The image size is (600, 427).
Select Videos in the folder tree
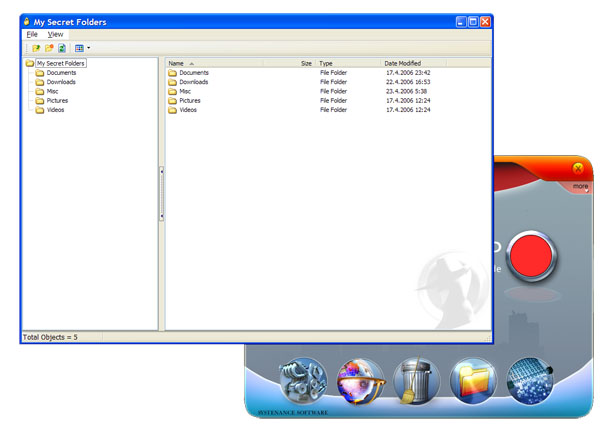coord(55,110)
